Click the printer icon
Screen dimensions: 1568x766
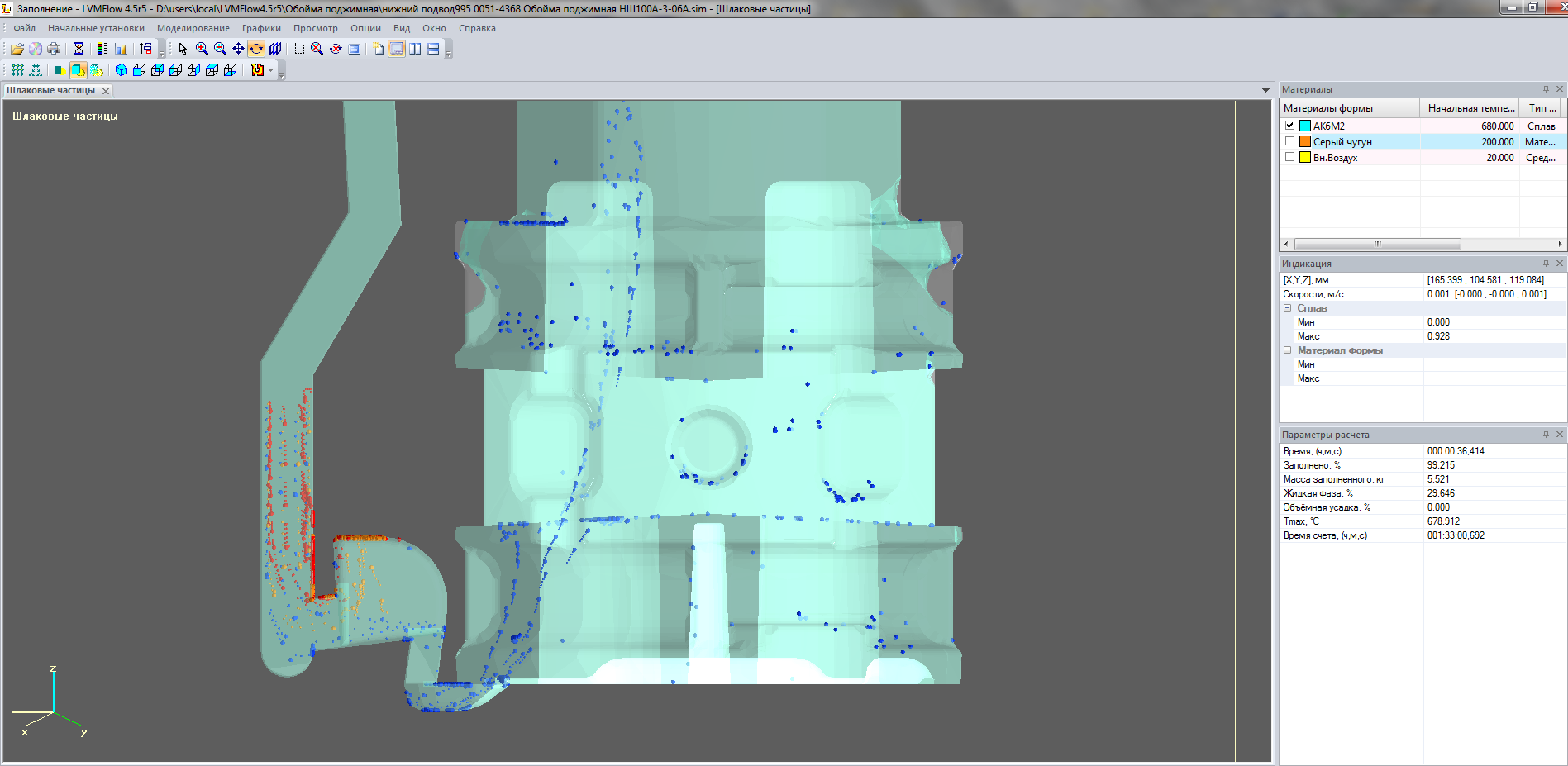pyautogui.click(x=54, y=49)
